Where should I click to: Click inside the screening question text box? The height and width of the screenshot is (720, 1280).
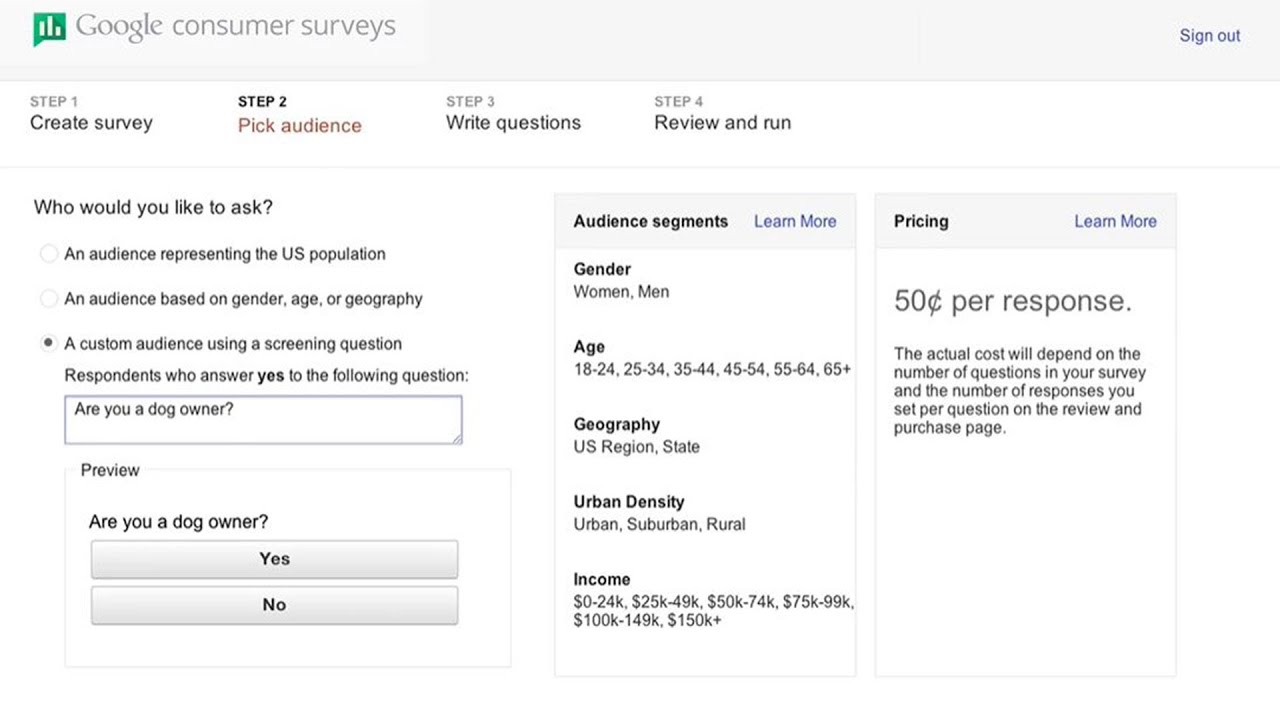click(262, 420)
